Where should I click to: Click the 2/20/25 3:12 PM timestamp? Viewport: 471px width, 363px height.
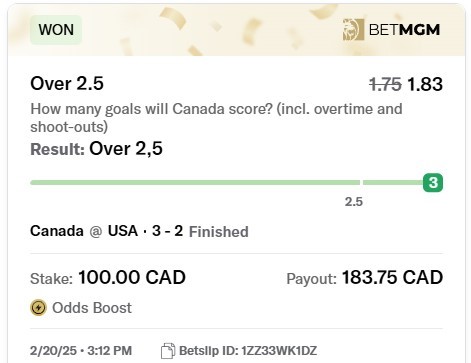[81, 351]
